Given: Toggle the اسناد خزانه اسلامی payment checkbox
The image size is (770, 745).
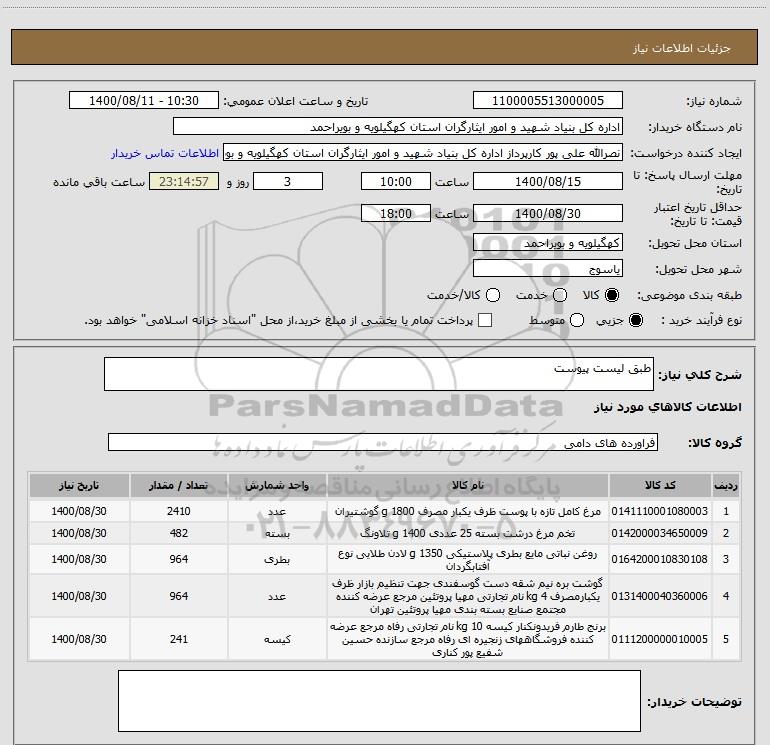Looking at the screenshot, I should tap(485, 320).
